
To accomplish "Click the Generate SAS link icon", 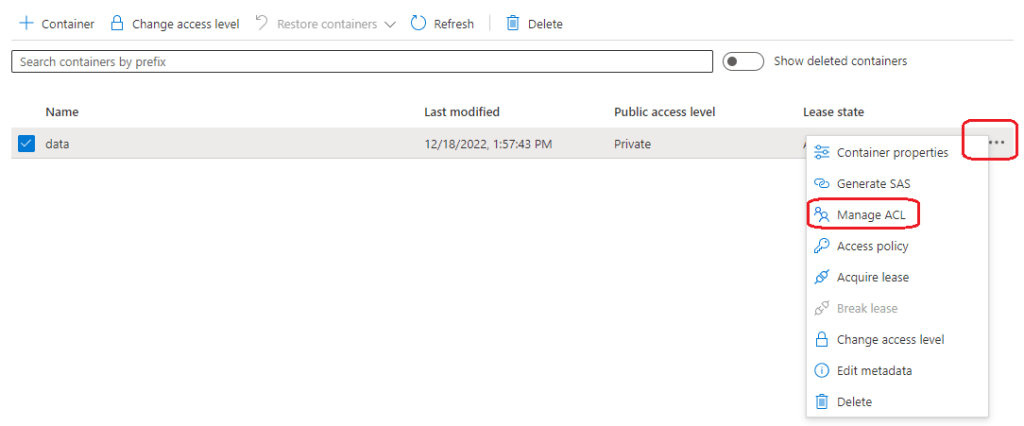I will [x=822, y=183].
